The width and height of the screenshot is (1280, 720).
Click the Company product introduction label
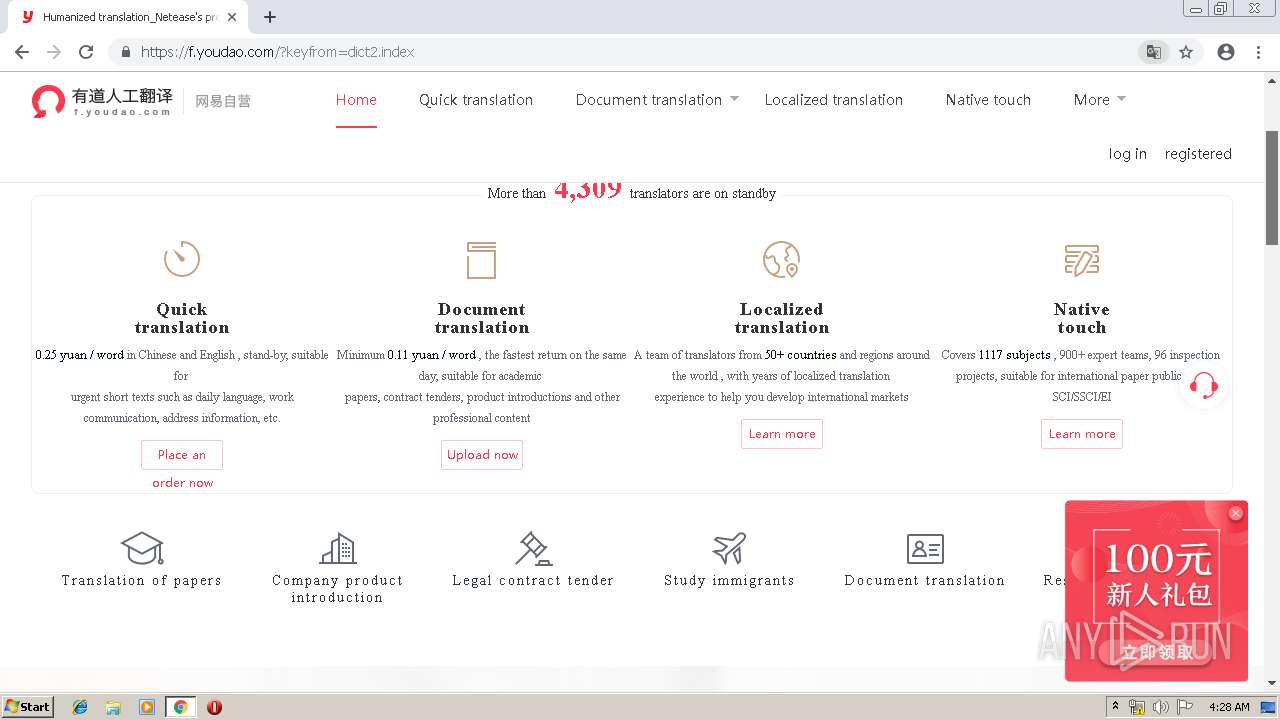tap(337, 589)
